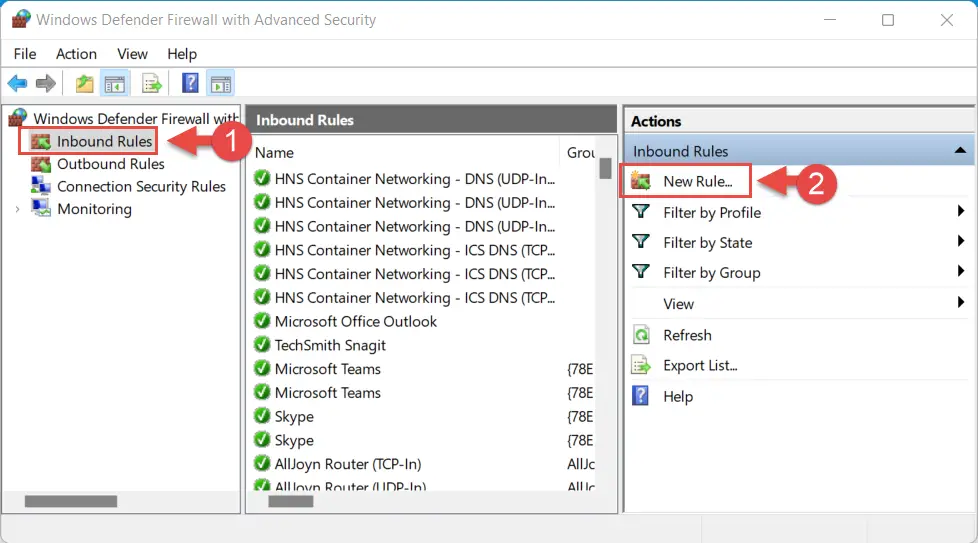This screenshot has height=543, width=978.
Task: Collapse the Inbound Rules actions section
Action: pyautogui.click(x=960, y=150)
